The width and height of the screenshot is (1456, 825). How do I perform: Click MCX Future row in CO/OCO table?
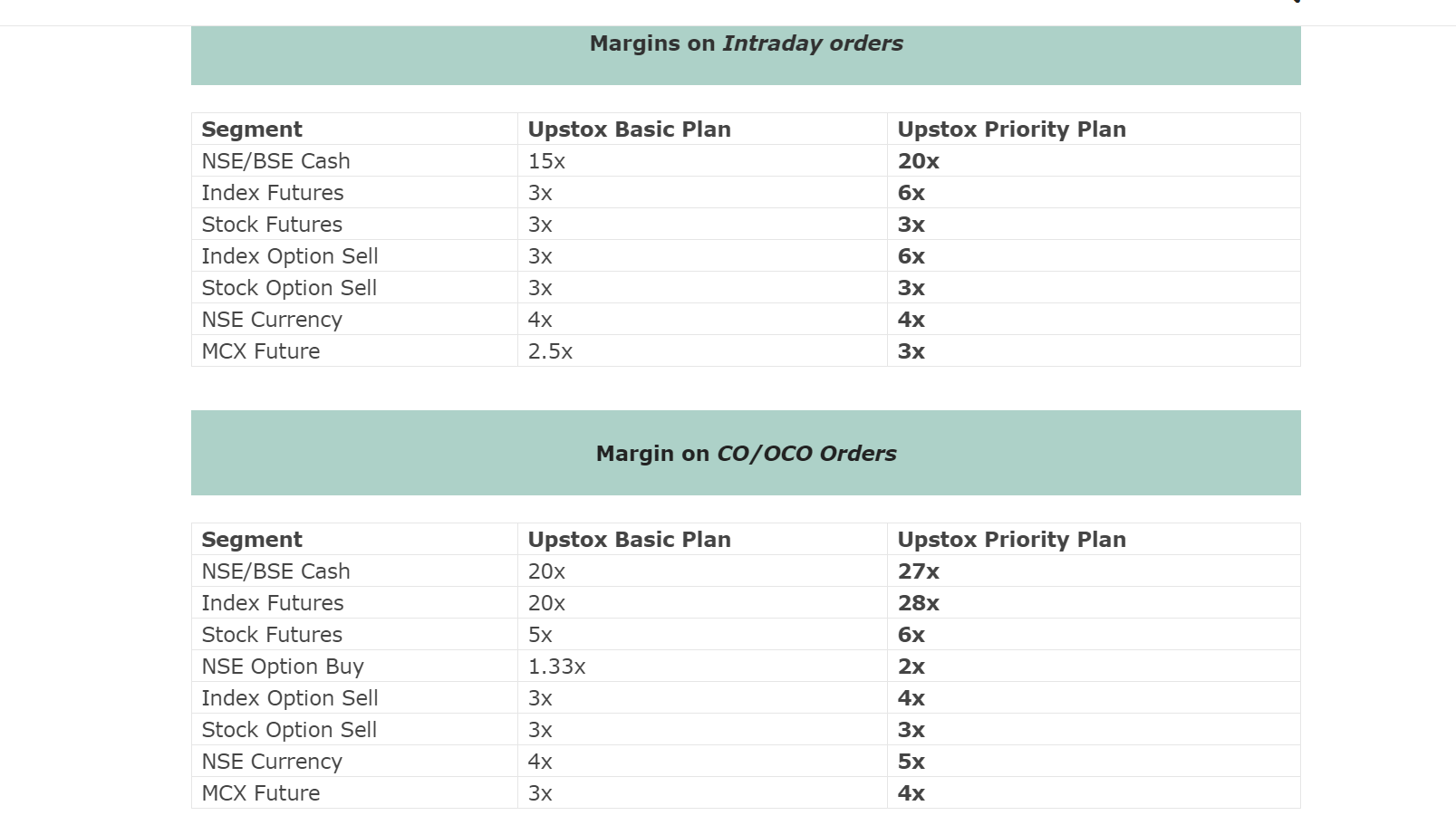[x=746, y=793]
